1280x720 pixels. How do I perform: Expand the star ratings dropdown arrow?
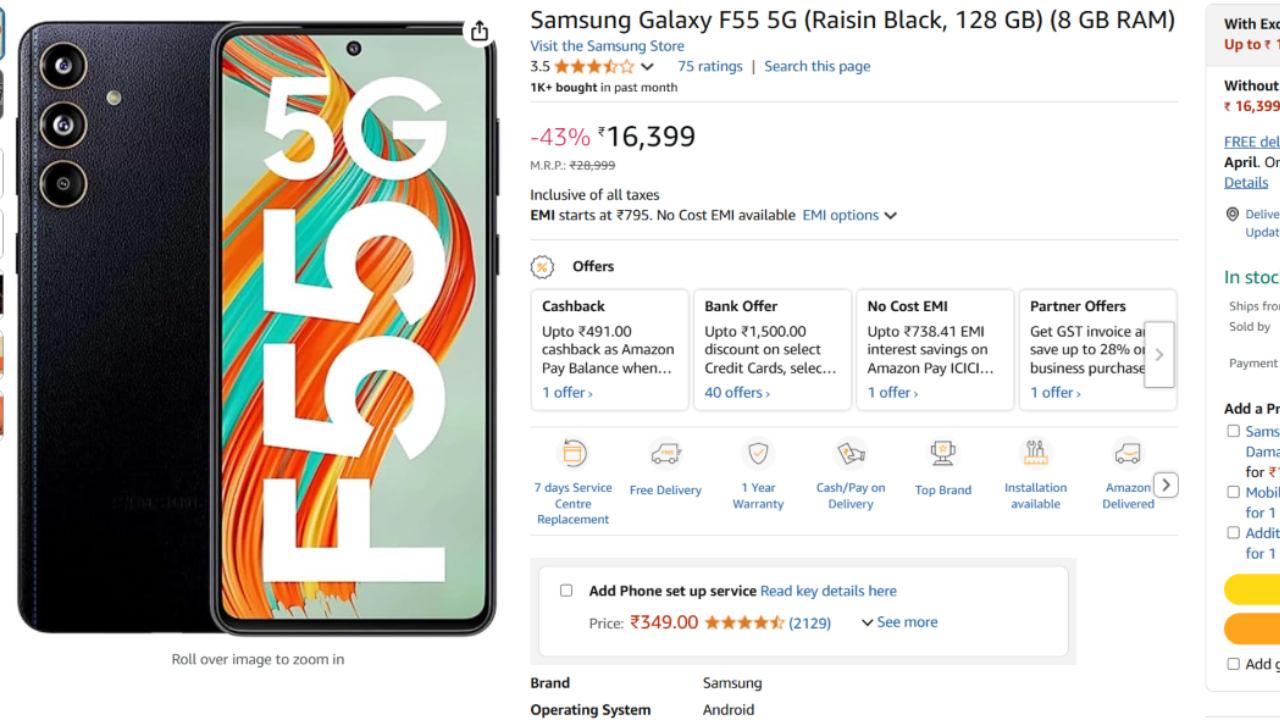[x=647, y=67]
